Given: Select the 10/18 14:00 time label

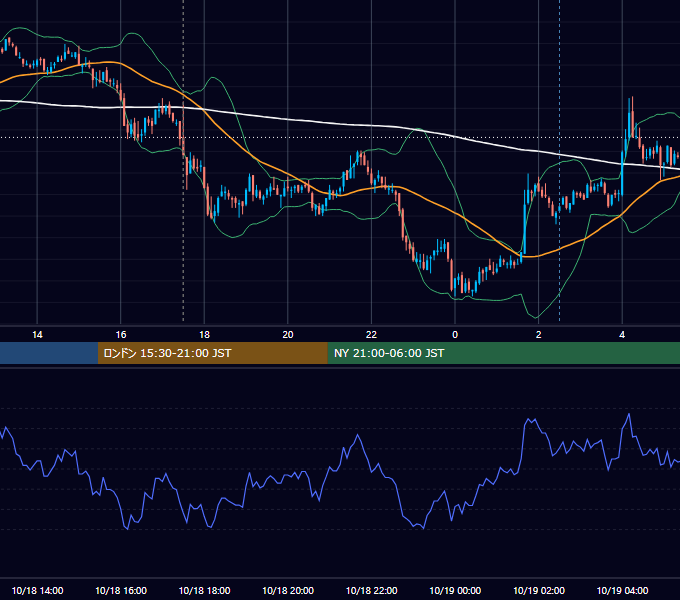Looking at the screenshot, I should click(x=37, y=590).
